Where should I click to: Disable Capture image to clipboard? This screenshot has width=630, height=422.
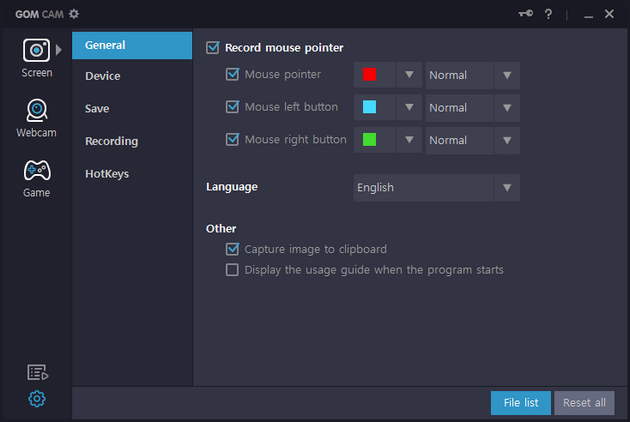click(233, 249)
